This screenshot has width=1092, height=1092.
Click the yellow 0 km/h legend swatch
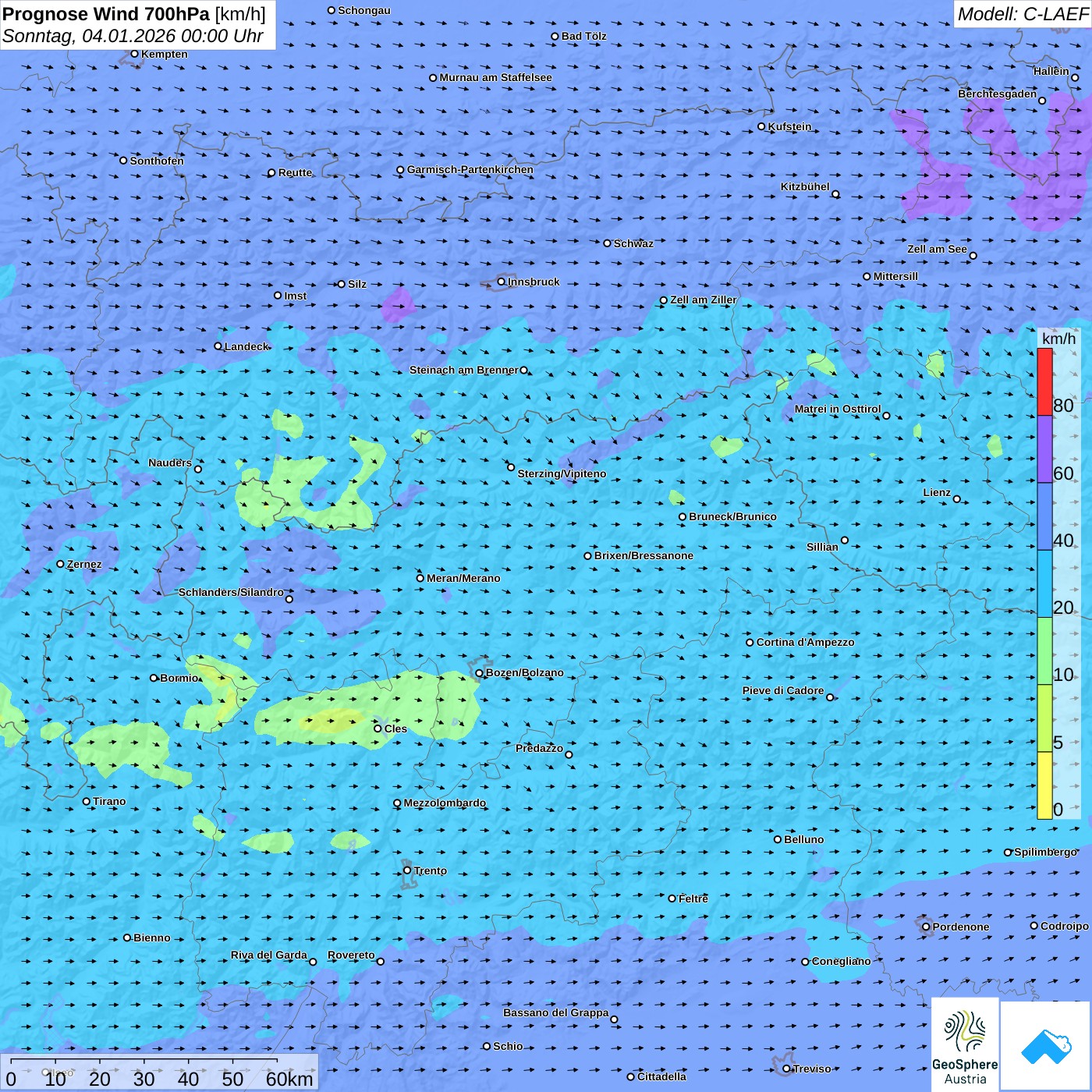1044,785
